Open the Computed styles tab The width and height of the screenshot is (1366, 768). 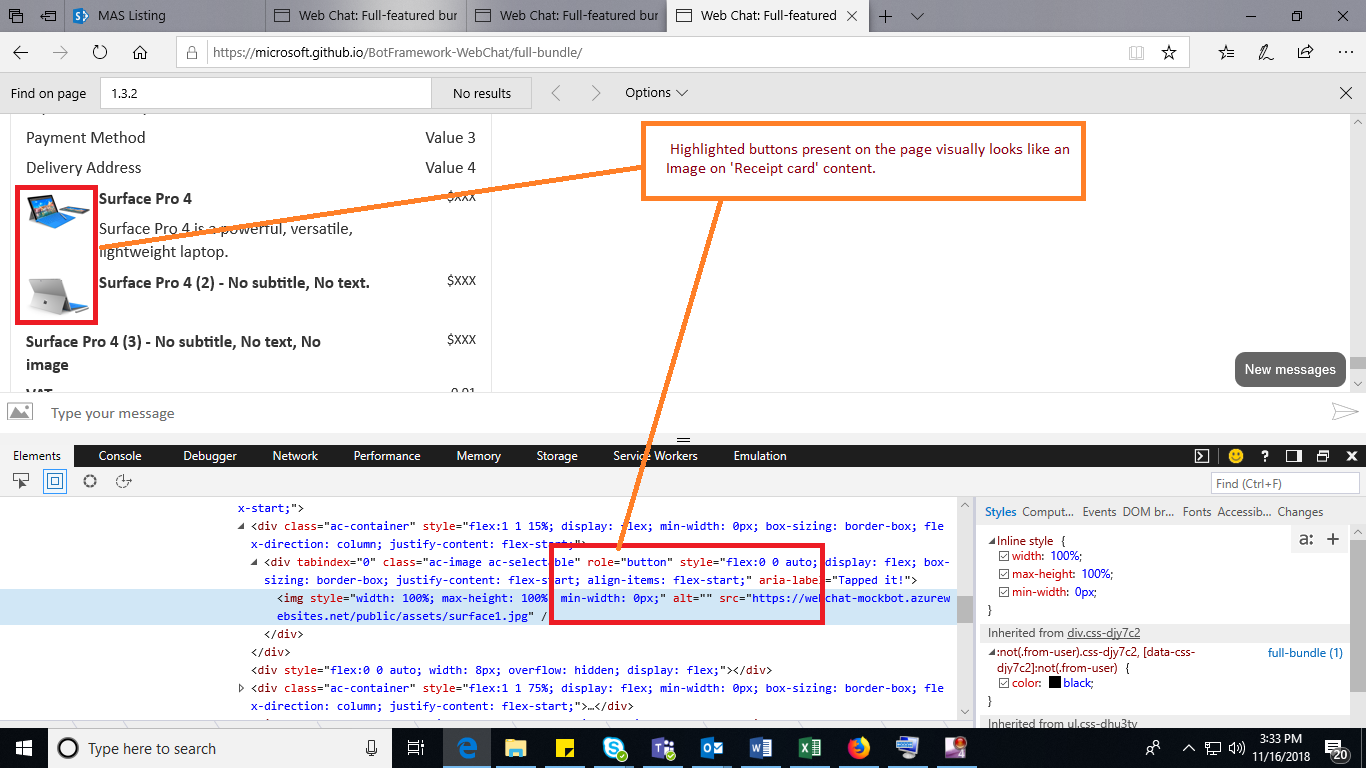1048,511
